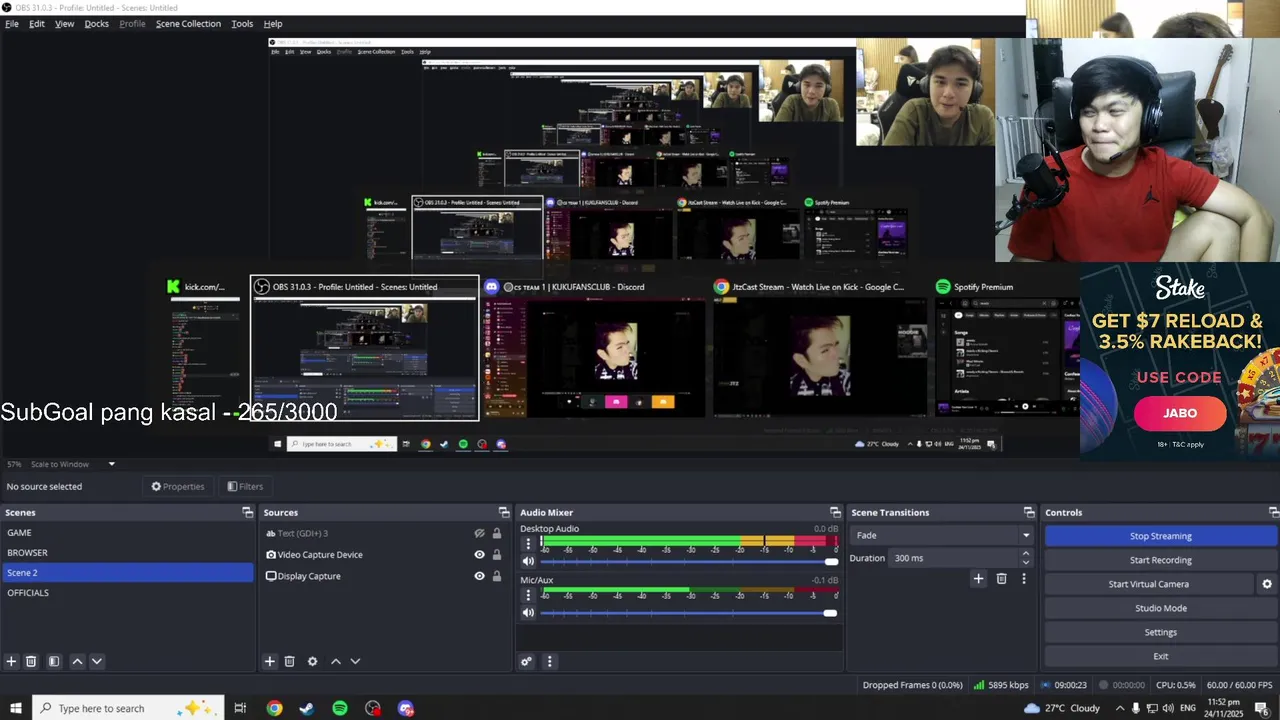
Task: Pop out the Sources dock
Action: coord(504,512)
